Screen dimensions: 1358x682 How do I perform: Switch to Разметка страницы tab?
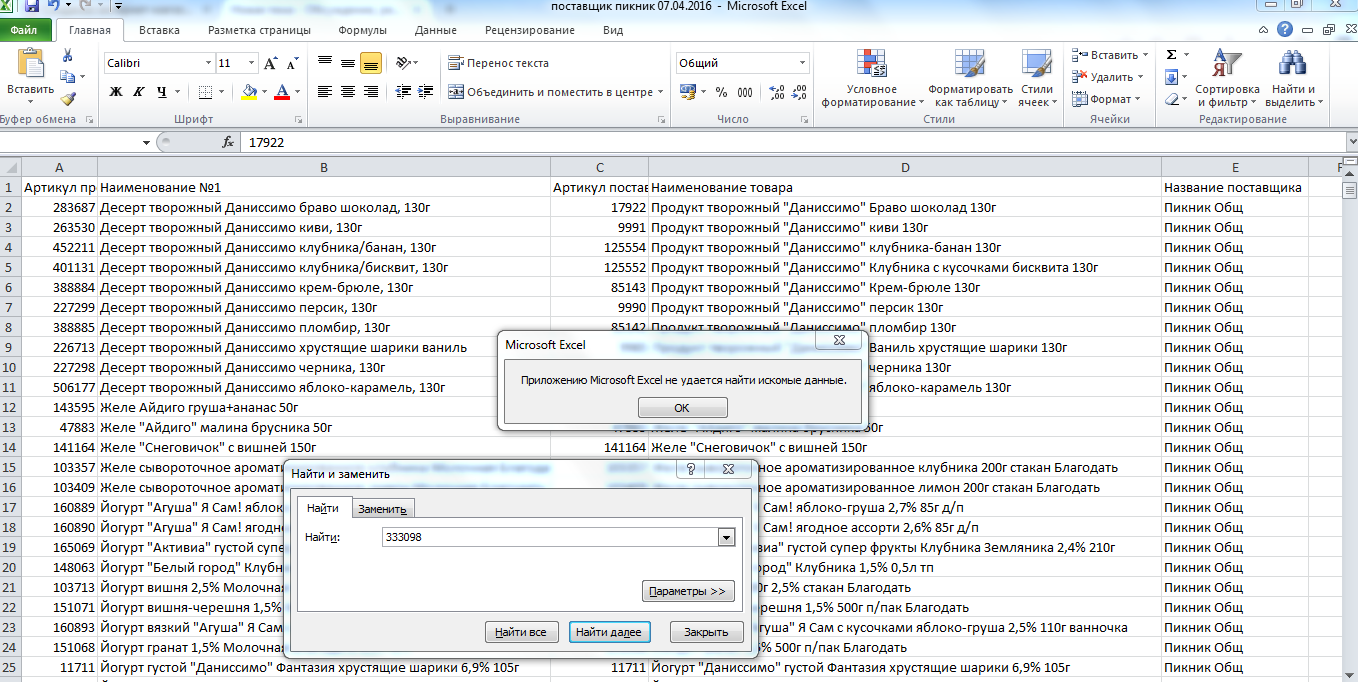tap(259, 30)
